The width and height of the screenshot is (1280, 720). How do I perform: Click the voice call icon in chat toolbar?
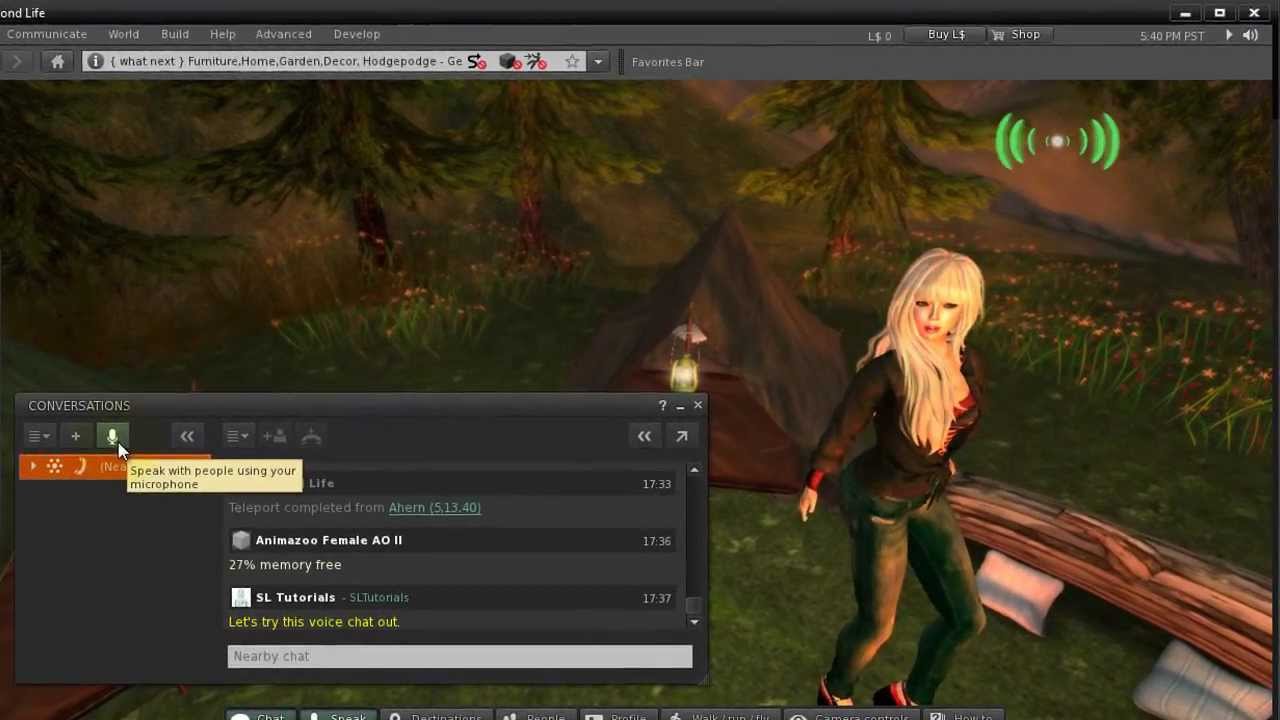point(311,436)
